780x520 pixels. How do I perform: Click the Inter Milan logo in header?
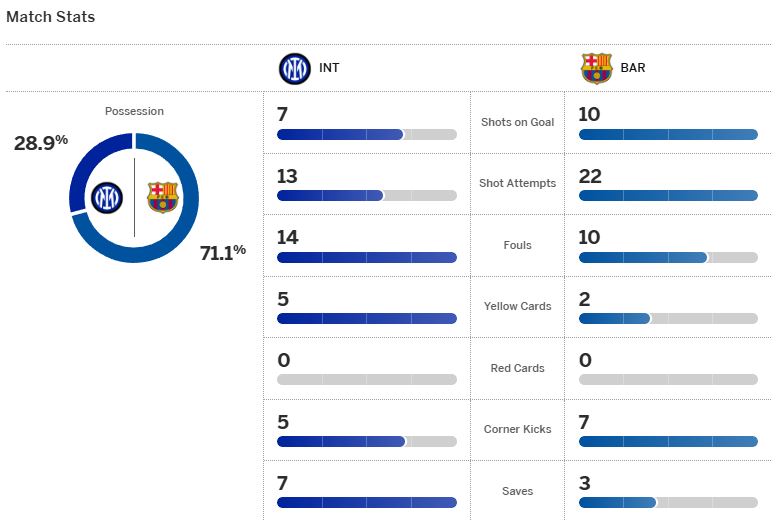tap(294, 69)
